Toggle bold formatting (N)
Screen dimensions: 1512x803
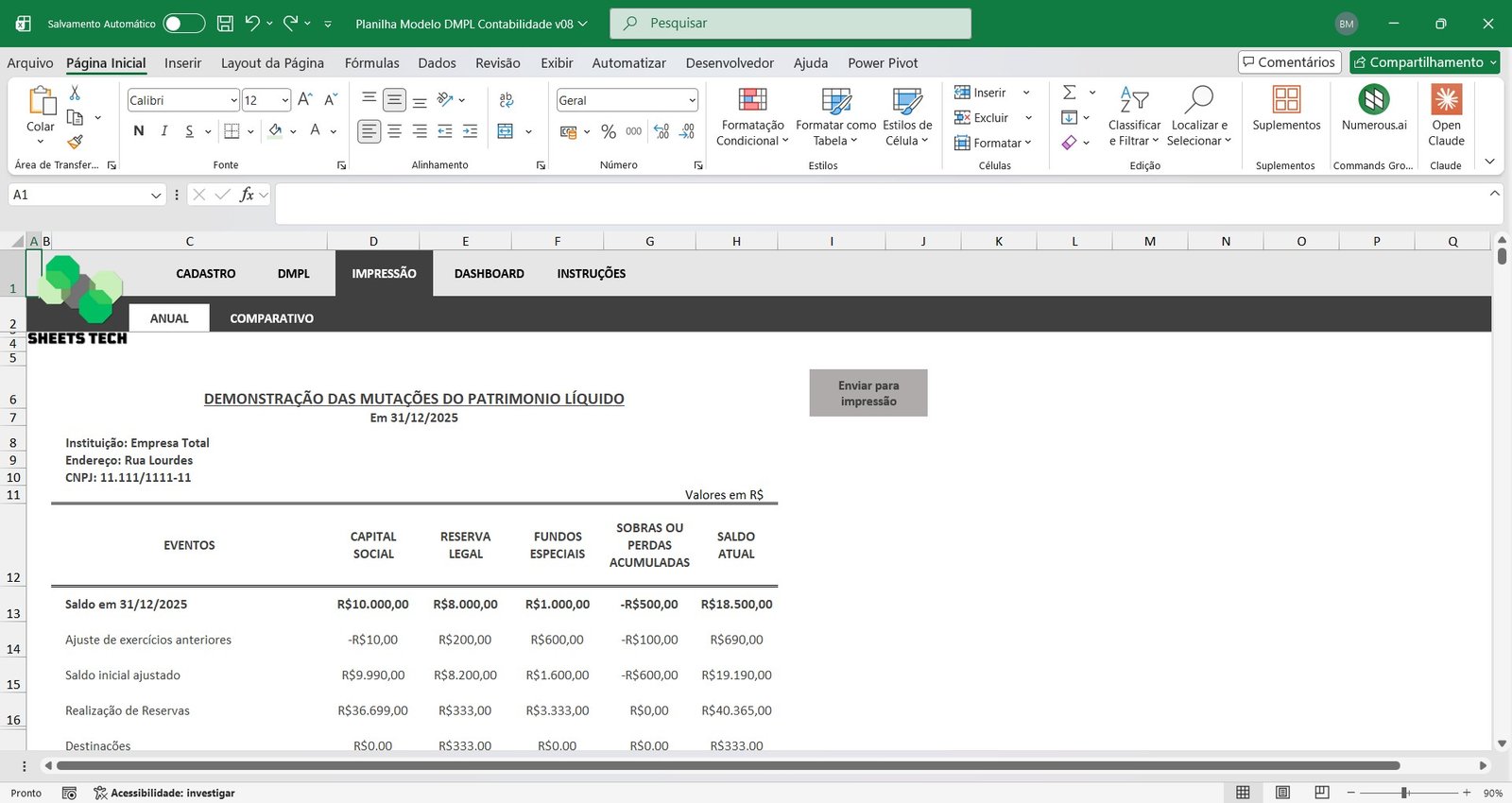click(139, 131)
